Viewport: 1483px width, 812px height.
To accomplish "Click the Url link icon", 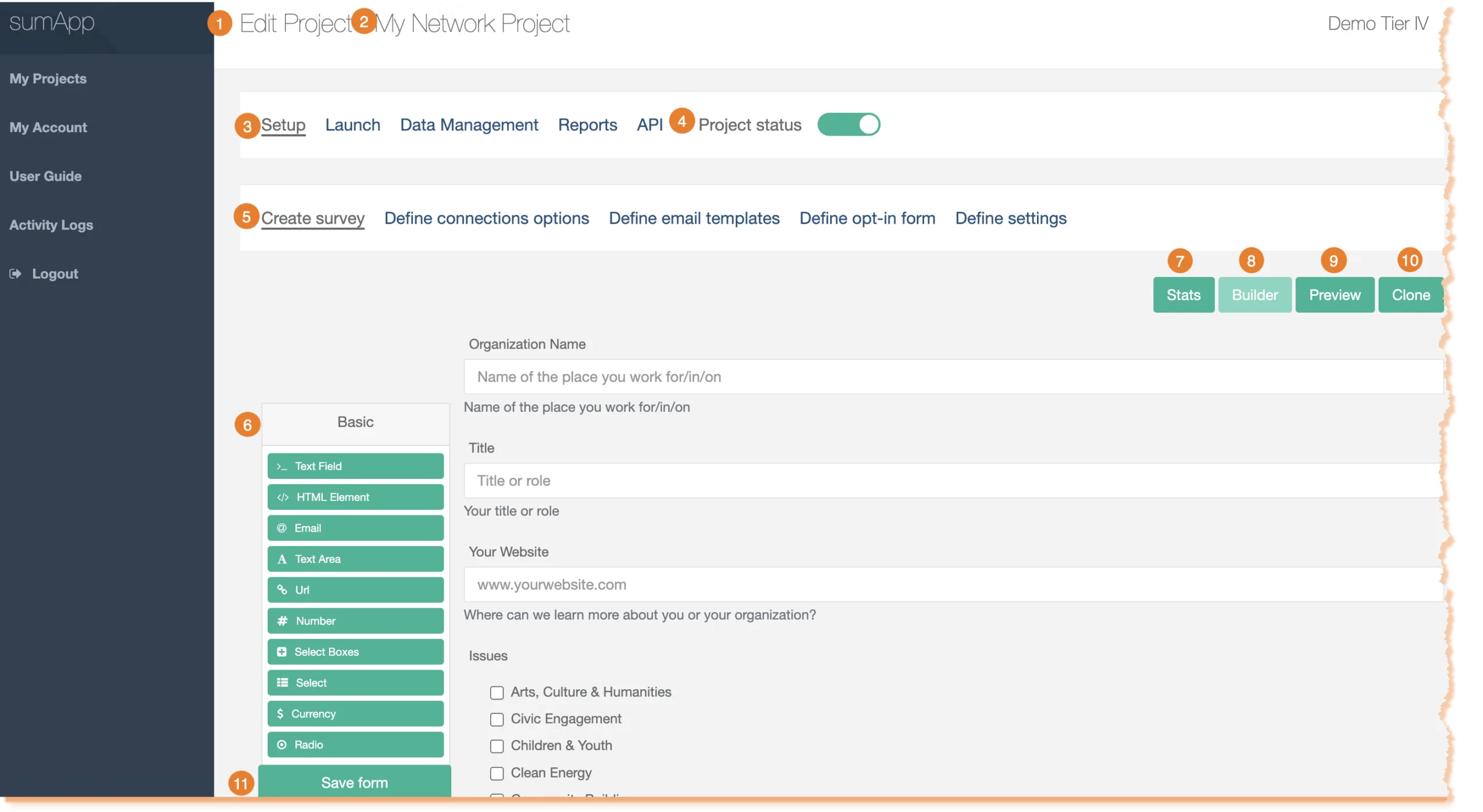I will point(282,590).
